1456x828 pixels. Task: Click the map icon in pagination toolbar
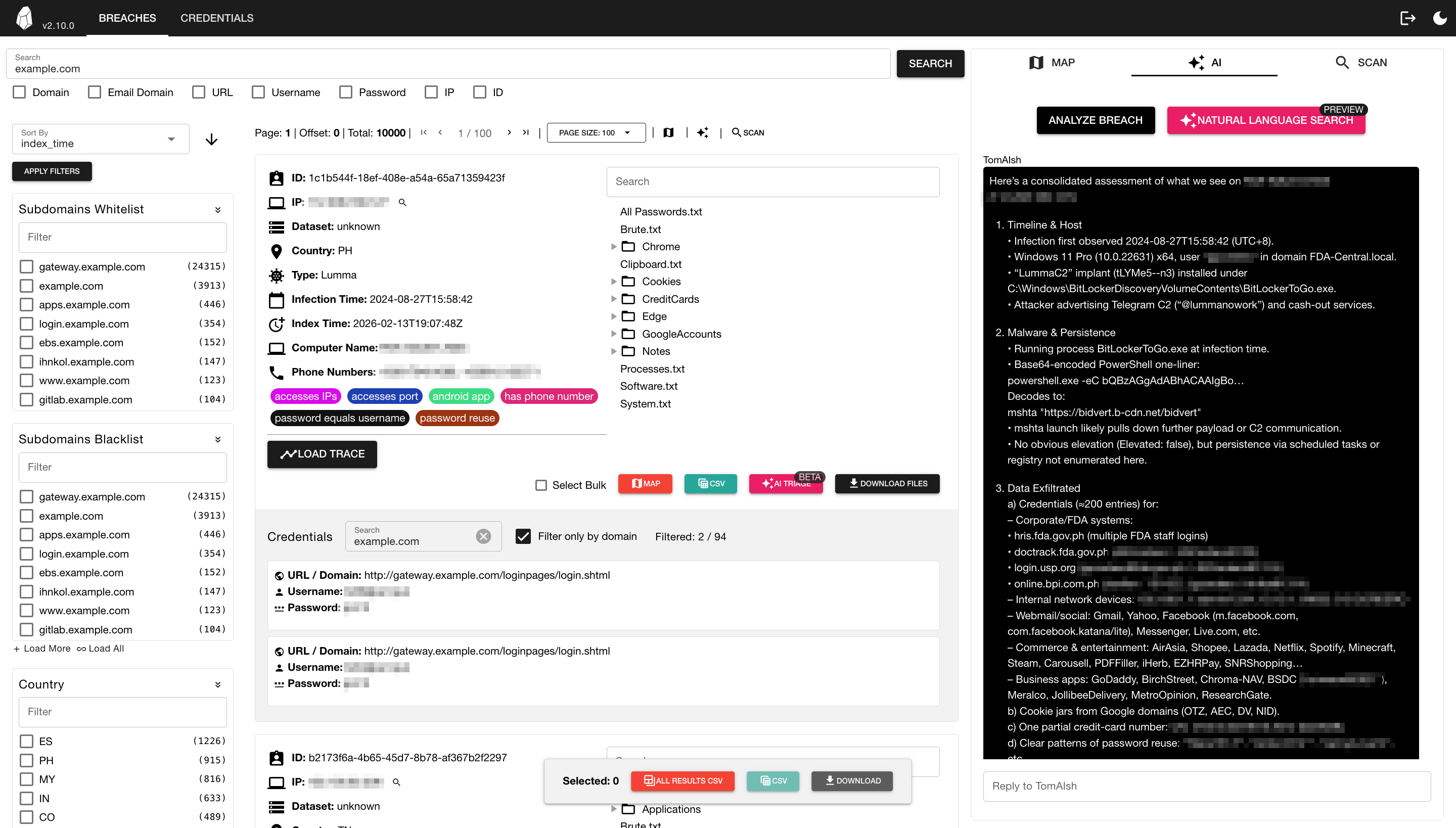(668, 132)
